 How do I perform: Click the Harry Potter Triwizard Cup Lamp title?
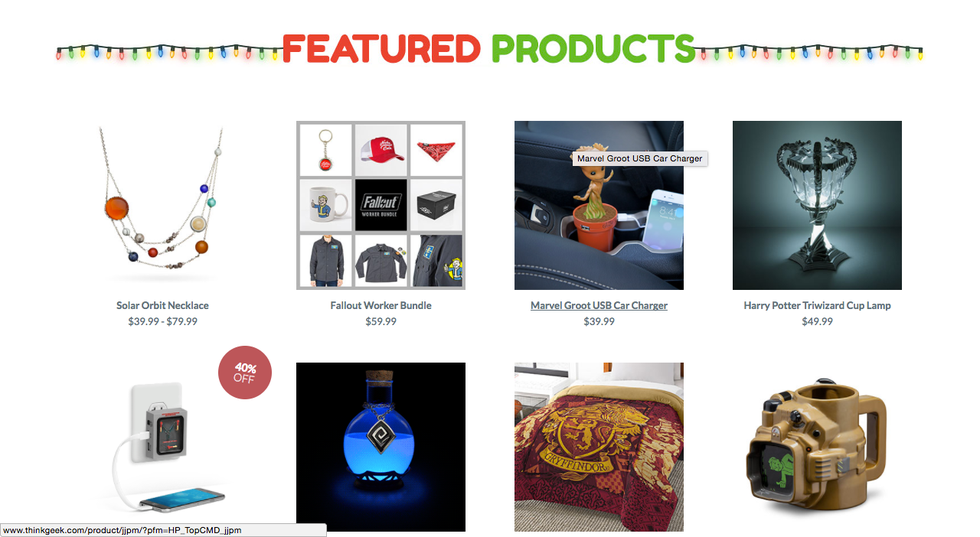click(x=817, y=306)
